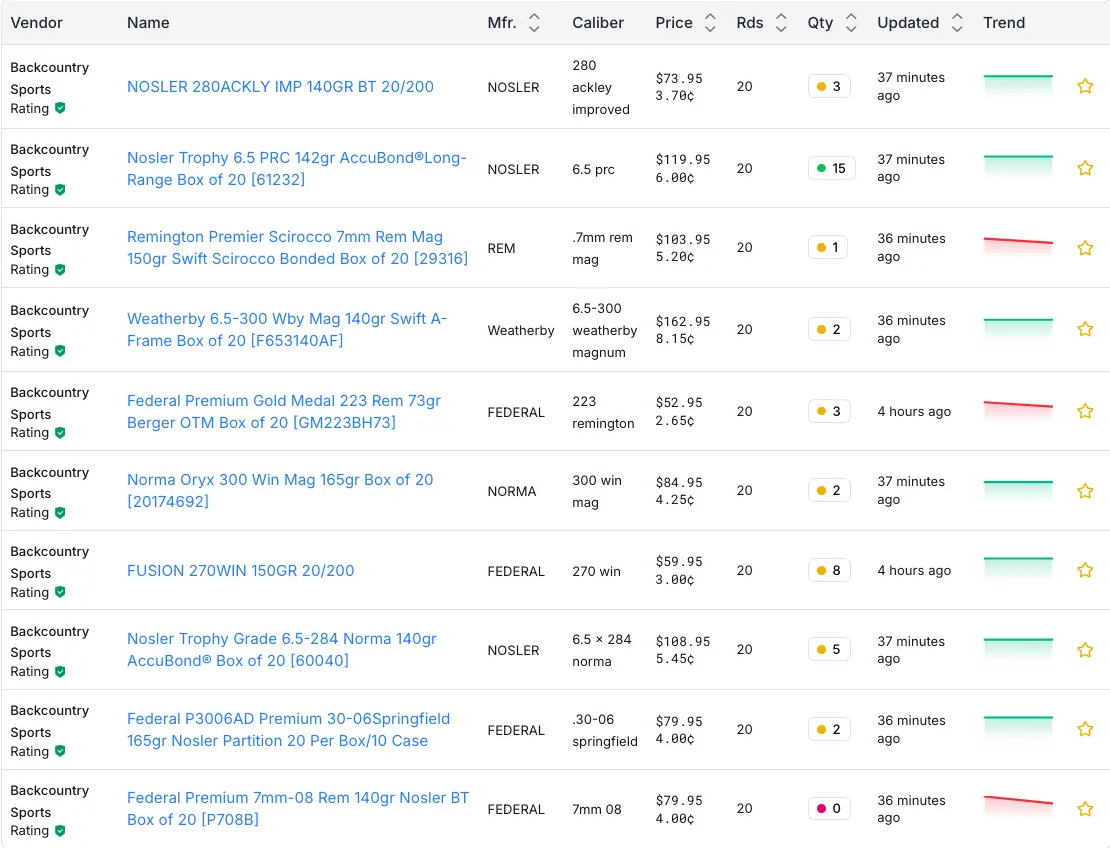Click rating shield in Nosler 6.5-284 row

[x=60, y=672]
